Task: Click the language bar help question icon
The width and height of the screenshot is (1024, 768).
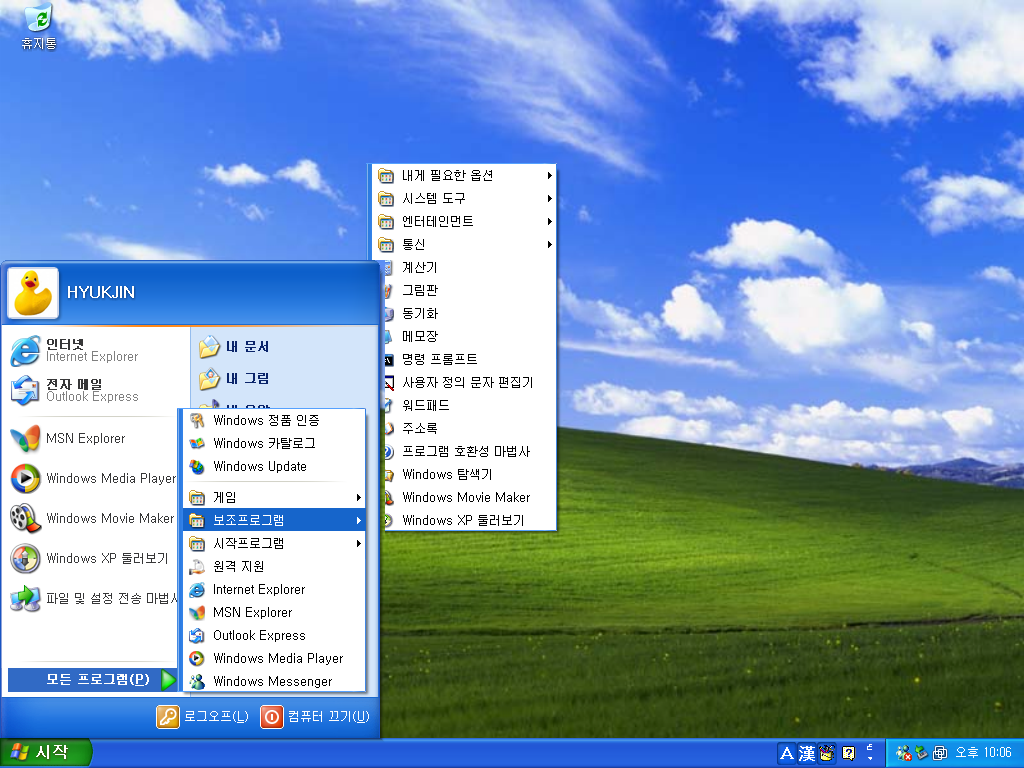Action: coord(848,753)
